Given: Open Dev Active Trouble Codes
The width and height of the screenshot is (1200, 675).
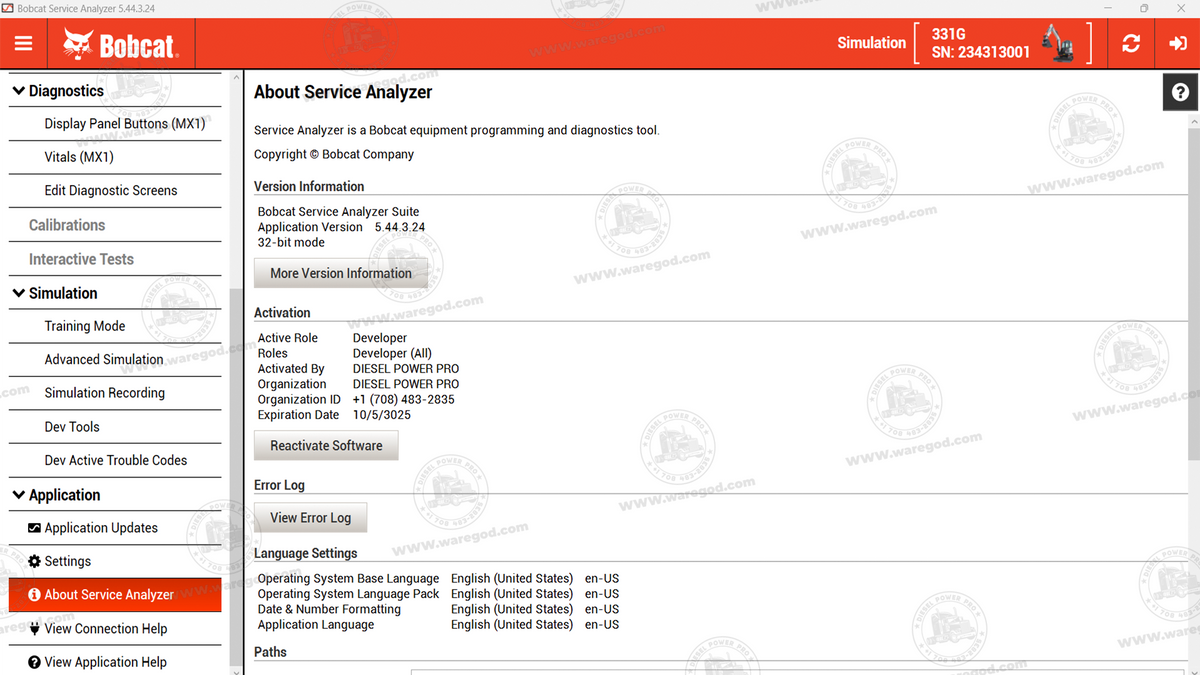Looking at the screenshot, I should 115,461.
